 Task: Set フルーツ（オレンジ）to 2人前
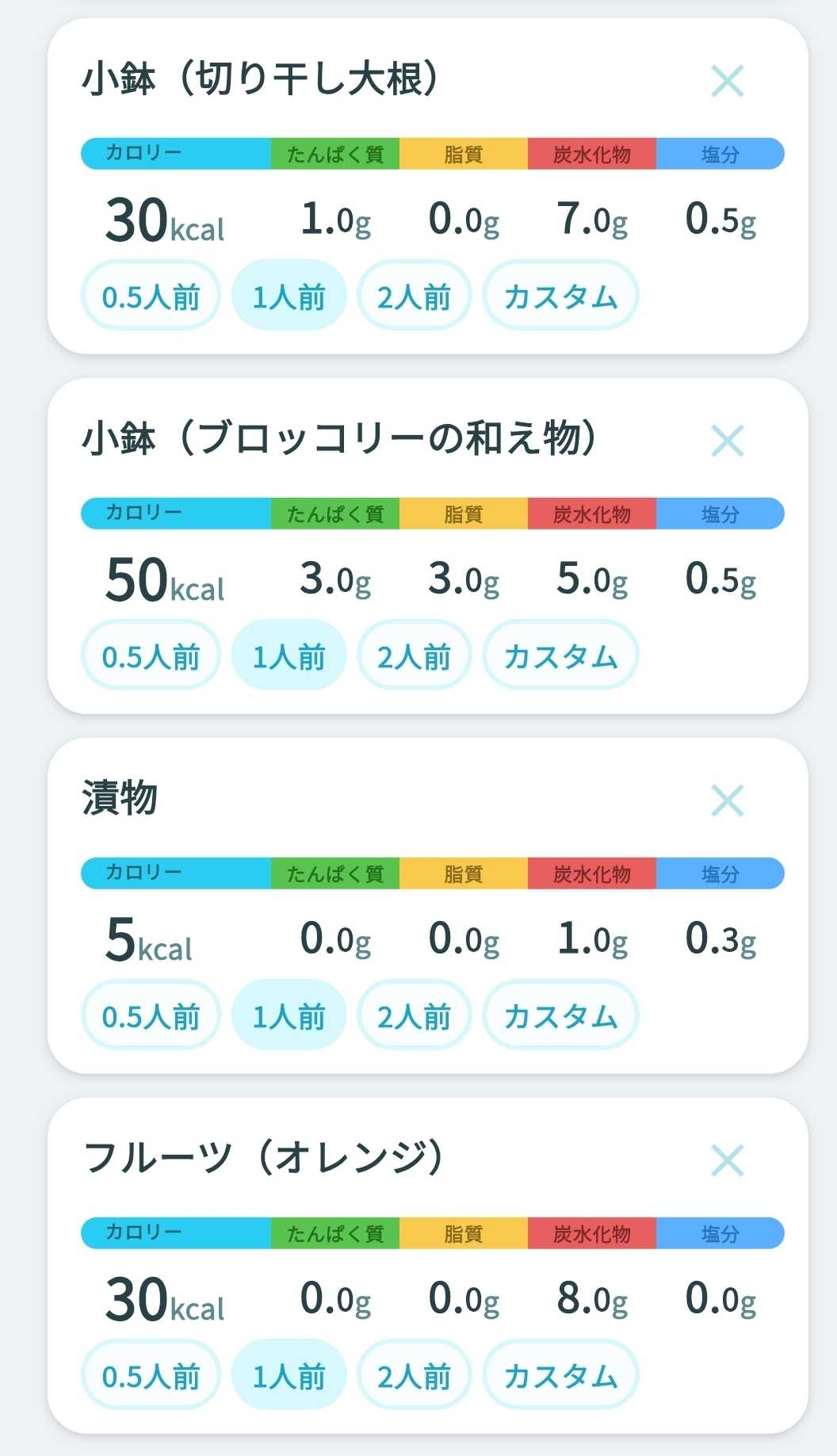[x=414, y=1375]
